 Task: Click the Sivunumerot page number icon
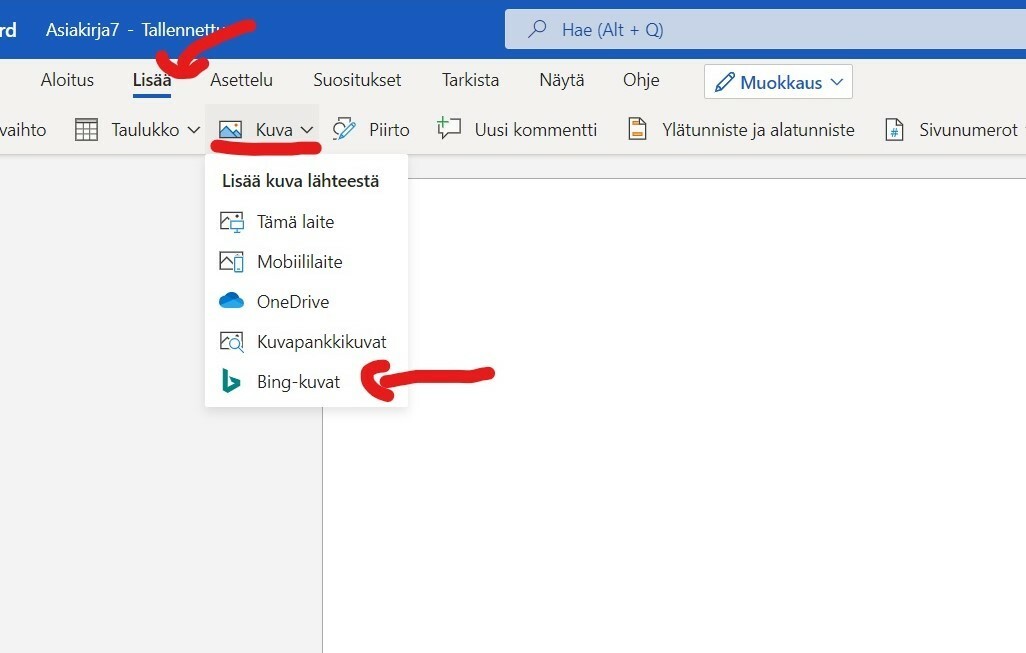[894, 130]
